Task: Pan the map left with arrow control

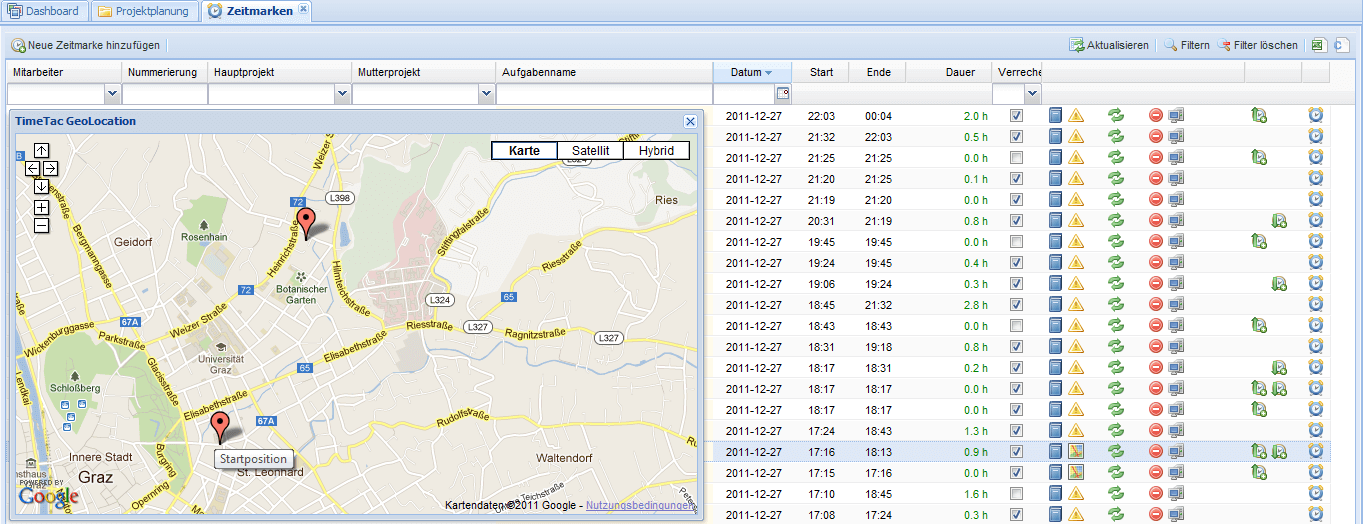Action: [x=33, y=169]
